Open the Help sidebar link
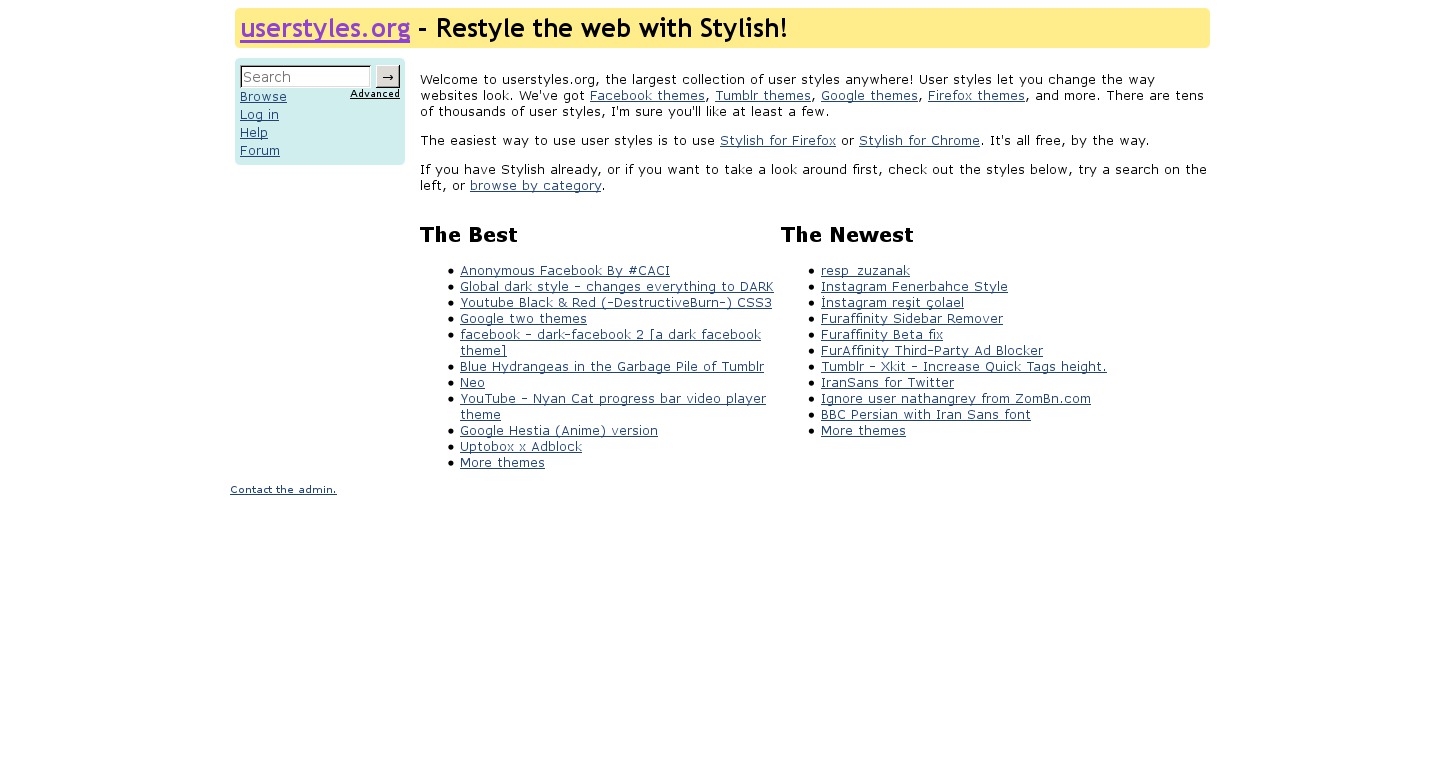 [254, 133]
